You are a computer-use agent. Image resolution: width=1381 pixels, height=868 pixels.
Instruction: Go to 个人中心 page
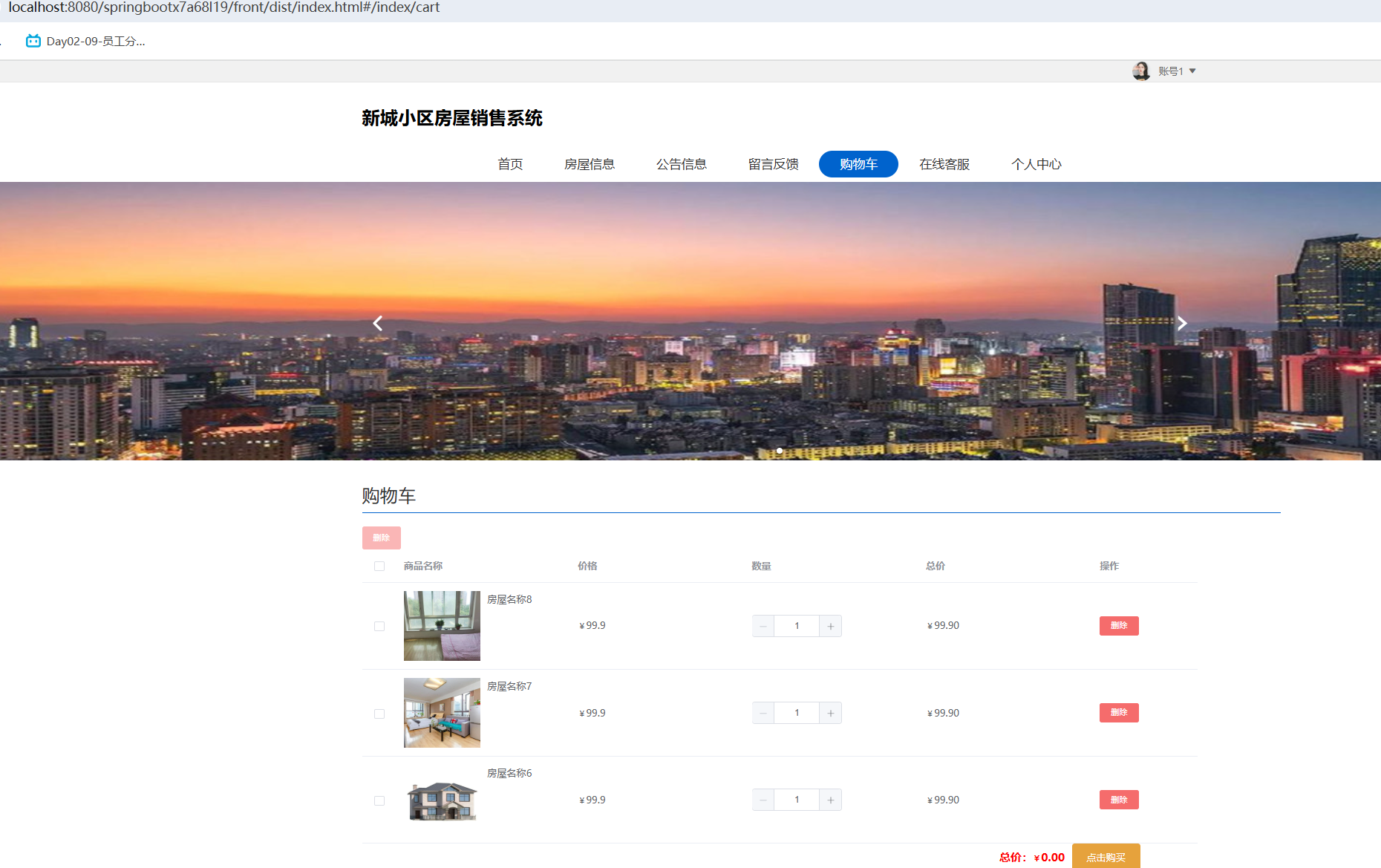tap(1036, 164)
